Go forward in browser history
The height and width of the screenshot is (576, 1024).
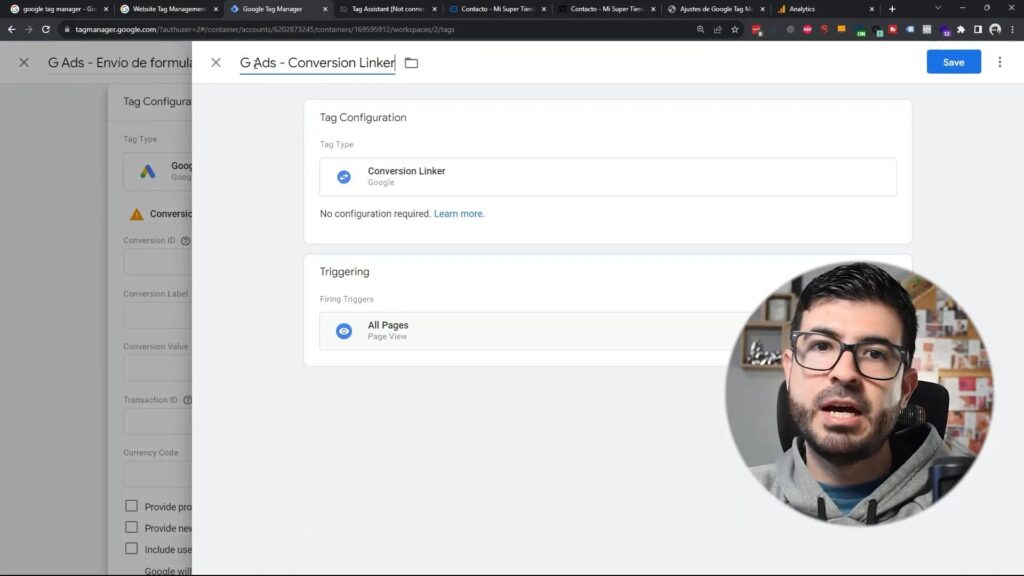29,29
